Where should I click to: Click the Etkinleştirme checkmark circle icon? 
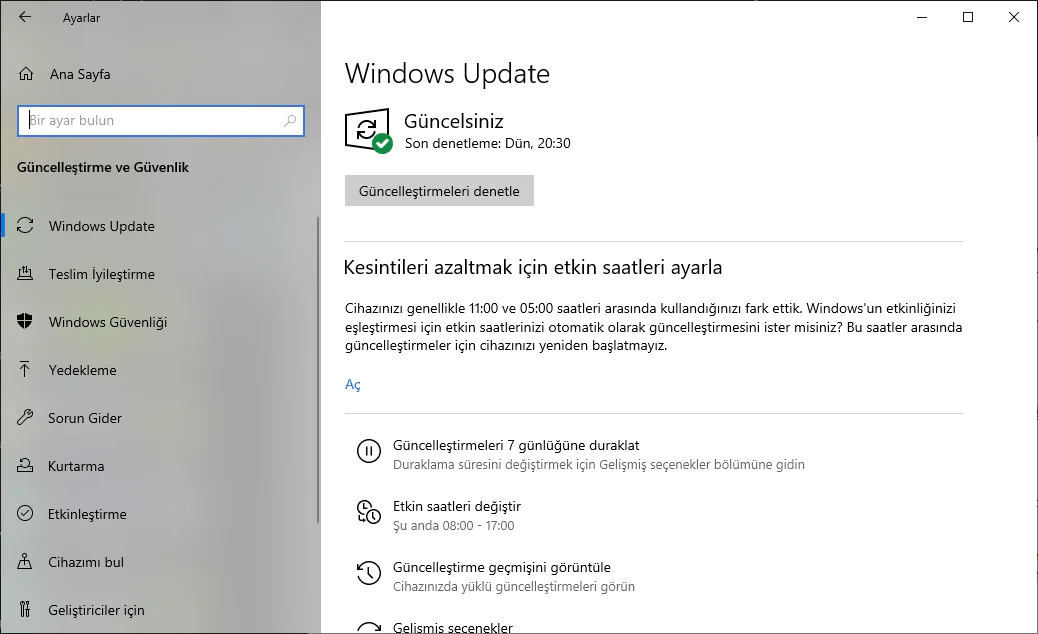pos(26,514)
